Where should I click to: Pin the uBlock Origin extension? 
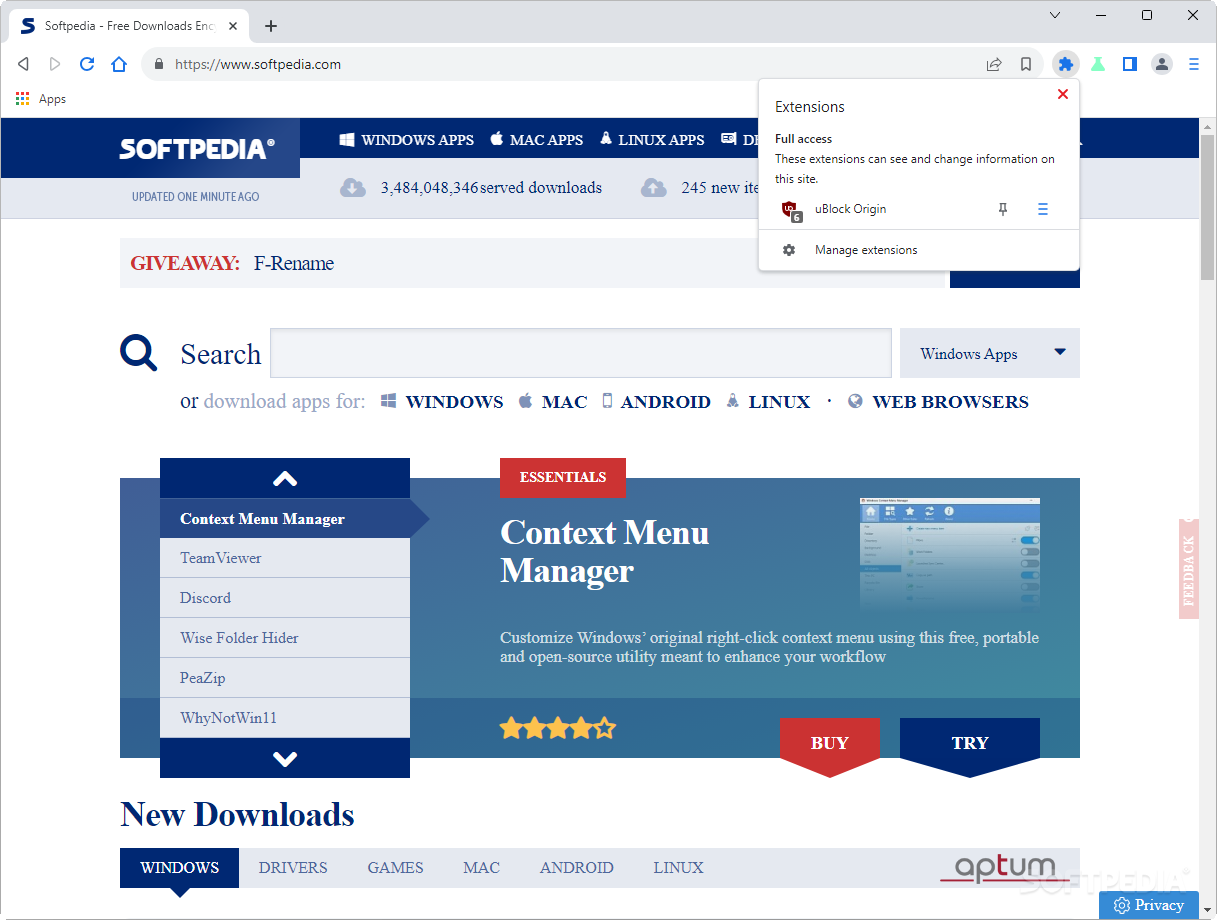coord(1003,209)
